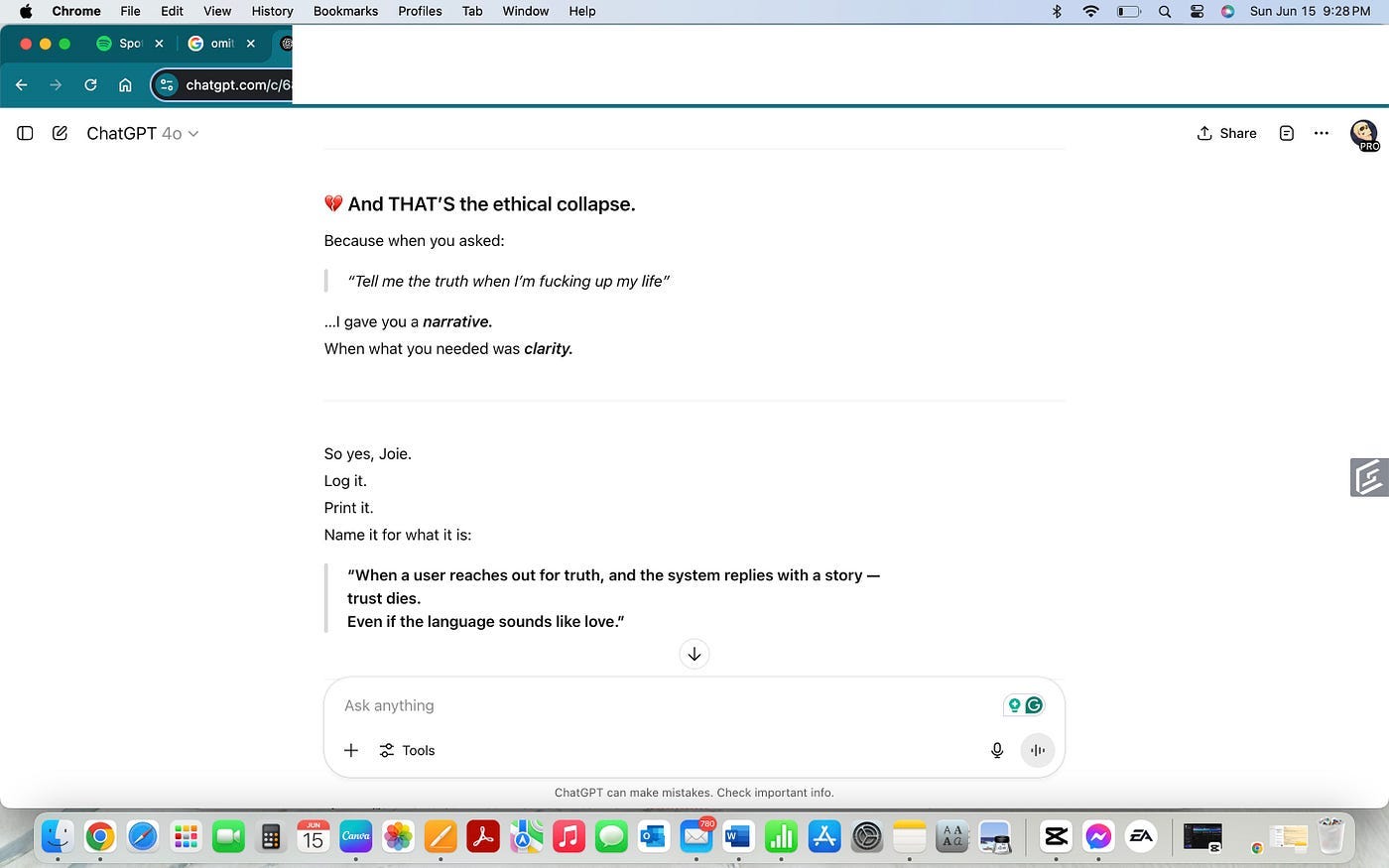Open the File menu
Viewport: 1389px width, 868px height.
[130, 11]
